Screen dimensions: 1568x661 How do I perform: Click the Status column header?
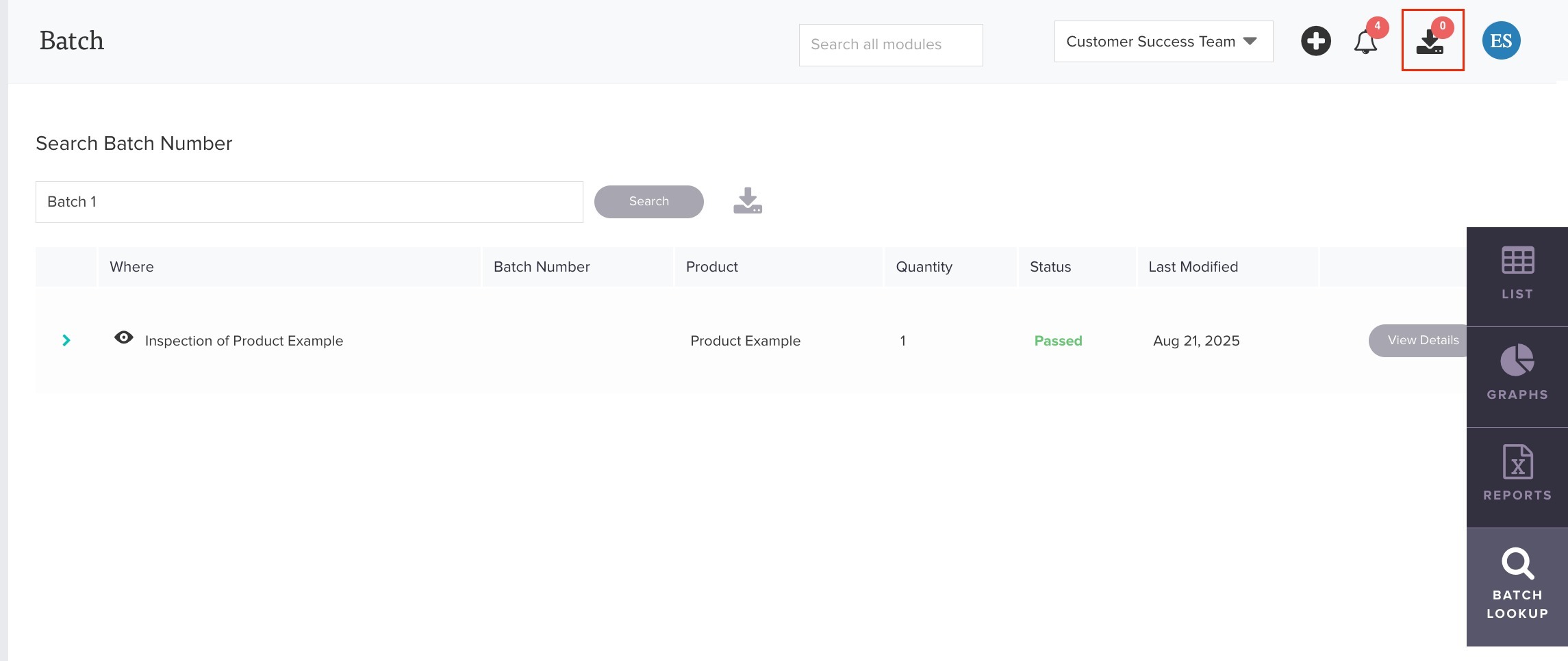(x=1050, y=267)
